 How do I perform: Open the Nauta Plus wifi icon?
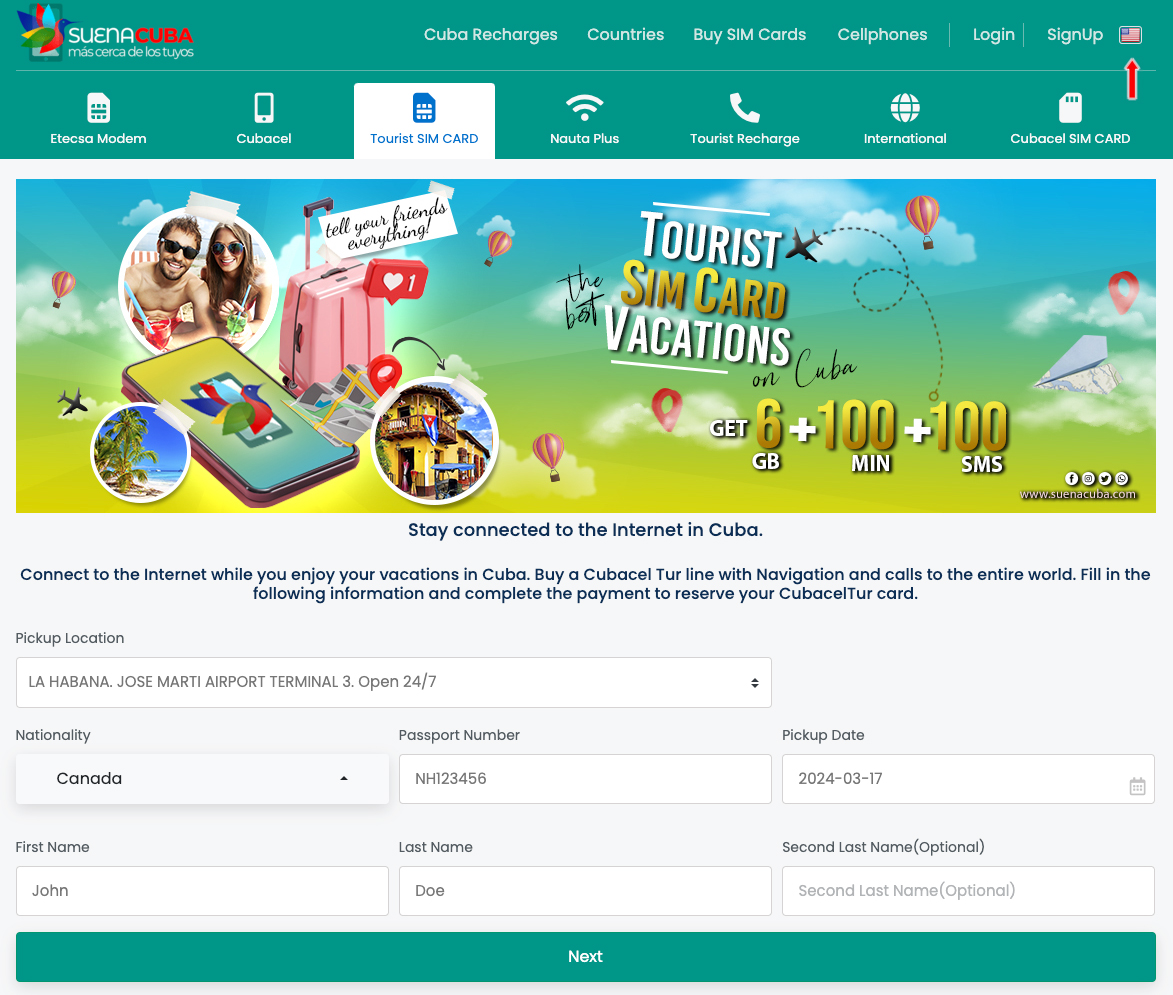(x=584, y=108)
